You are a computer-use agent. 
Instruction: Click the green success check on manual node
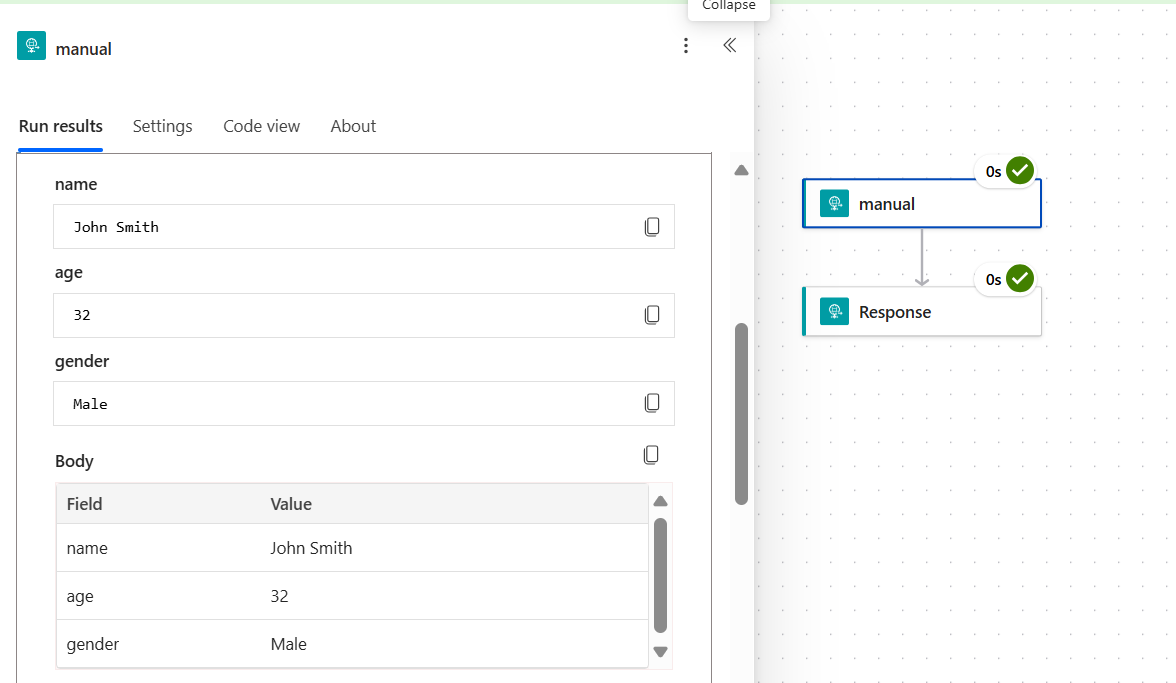click(1019, 171)
